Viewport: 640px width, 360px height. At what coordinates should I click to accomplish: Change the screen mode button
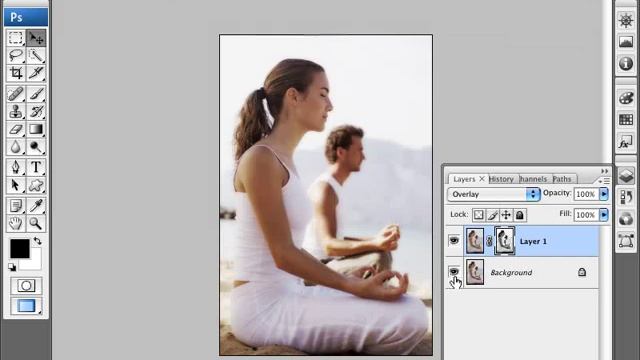[x=26, y=306]
